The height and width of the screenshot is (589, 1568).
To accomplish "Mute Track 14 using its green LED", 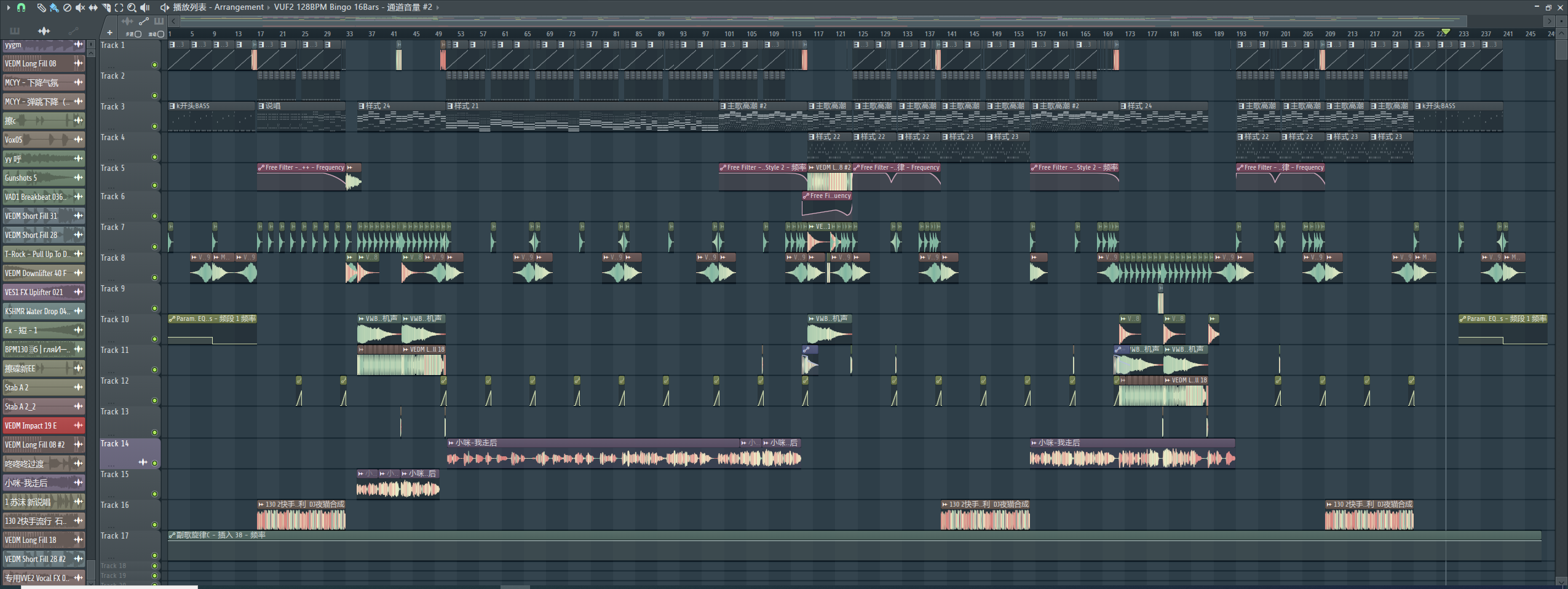I will (x=154, y=463).
